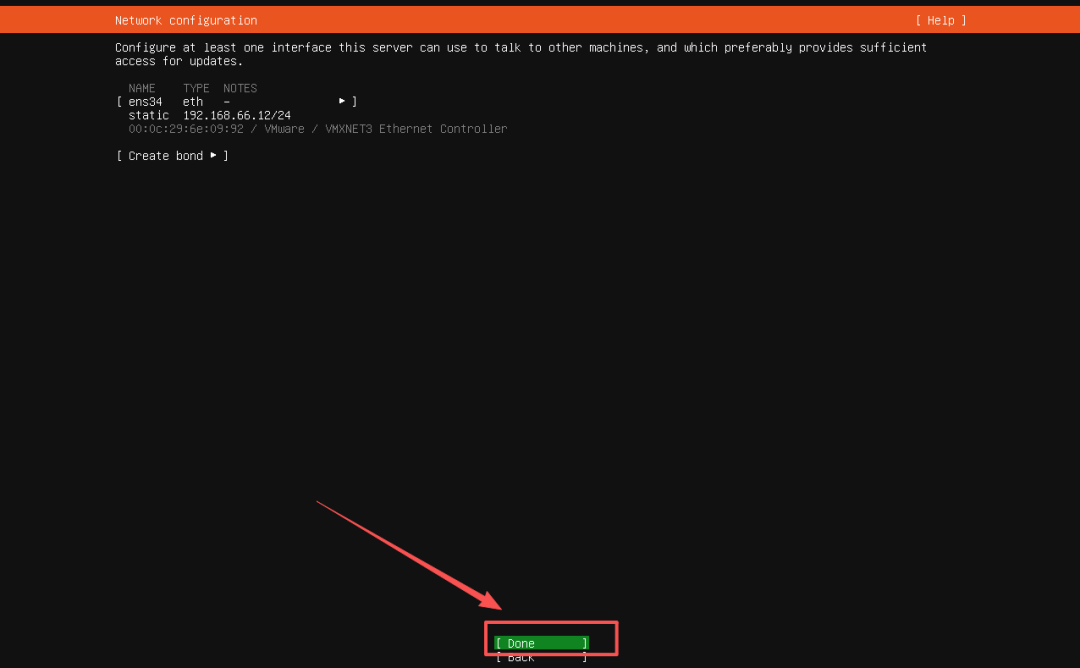Go Back to the previous installer step

point(541,657)
